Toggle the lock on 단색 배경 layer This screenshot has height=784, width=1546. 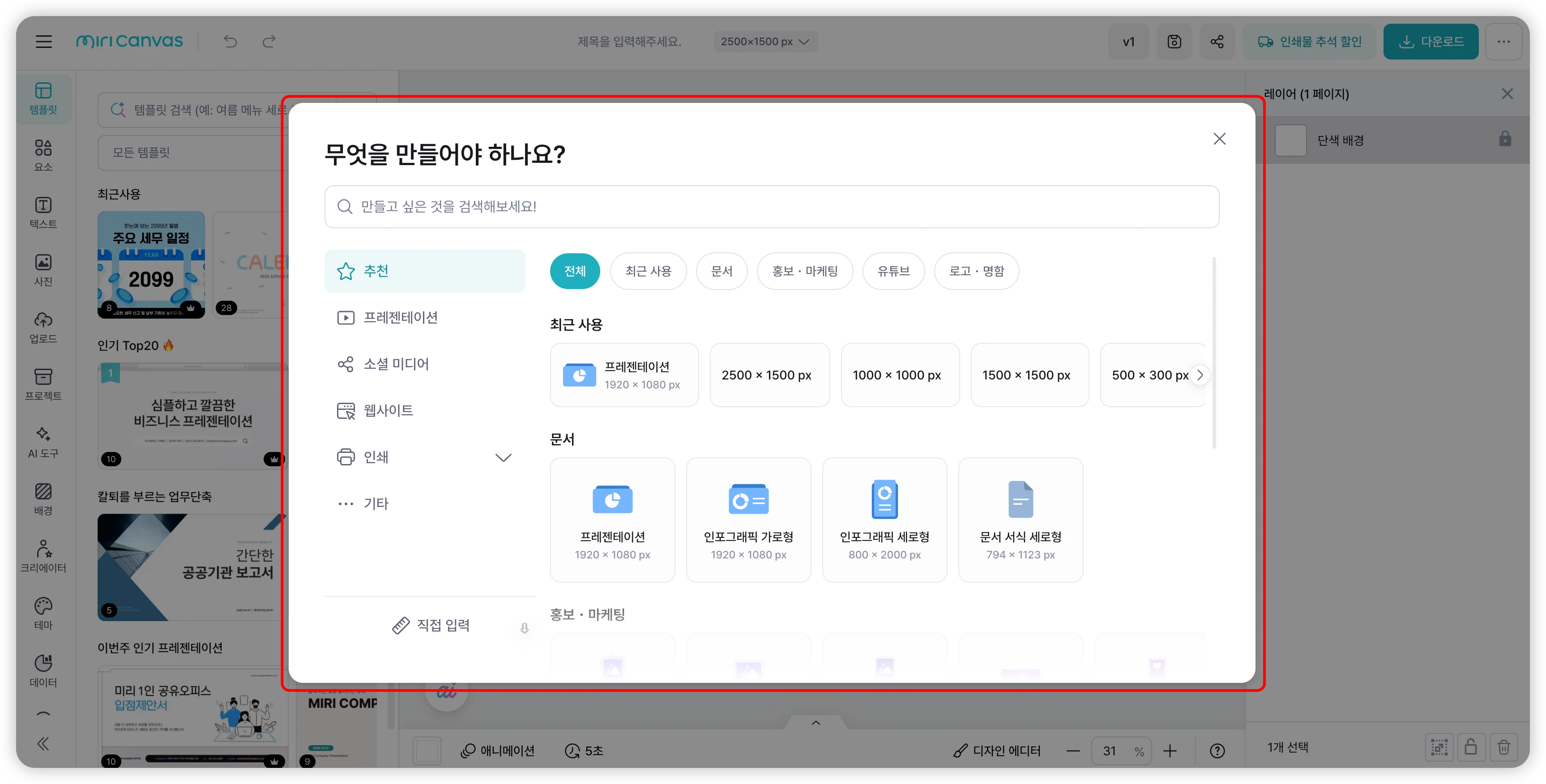click(1504, 139)
